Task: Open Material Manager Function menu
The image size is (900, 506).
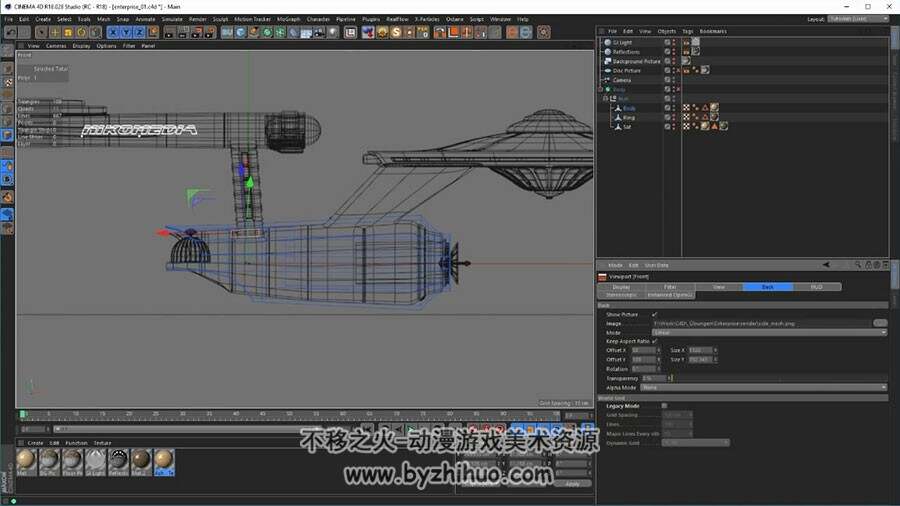Action: 76,443
